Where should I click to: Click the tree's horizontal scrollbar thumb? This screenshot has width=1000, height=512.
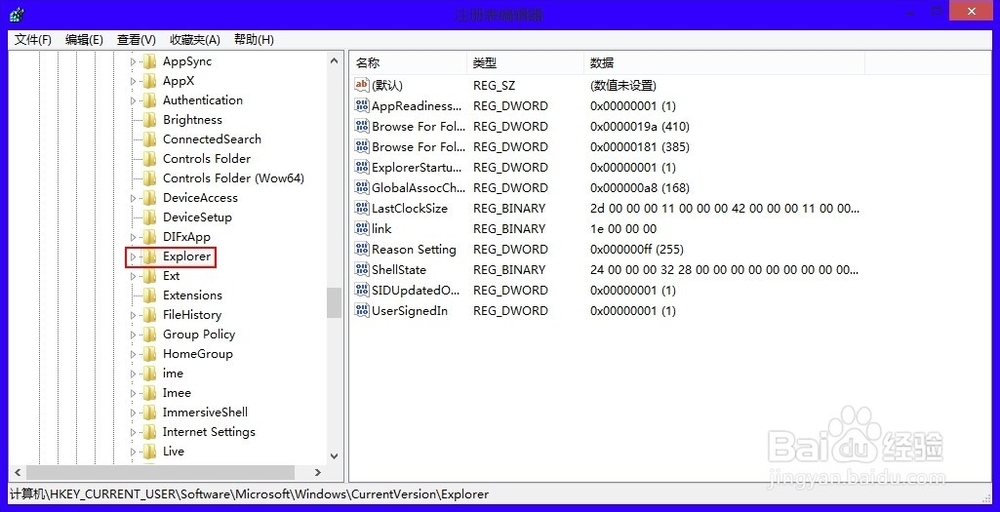click(x=161, y=472)
